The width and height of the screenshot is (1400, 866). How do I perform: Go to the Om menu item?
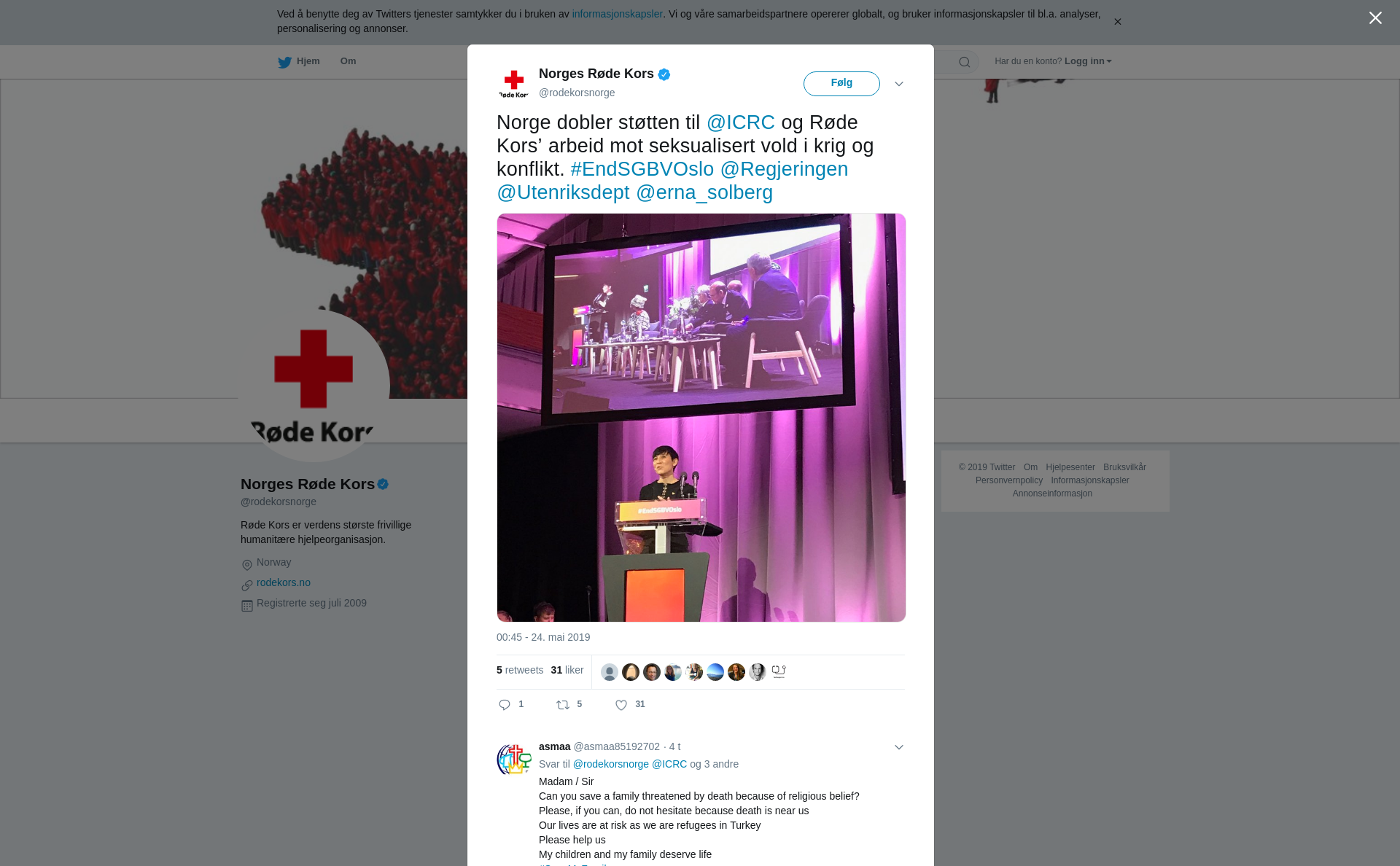(348, 61)
